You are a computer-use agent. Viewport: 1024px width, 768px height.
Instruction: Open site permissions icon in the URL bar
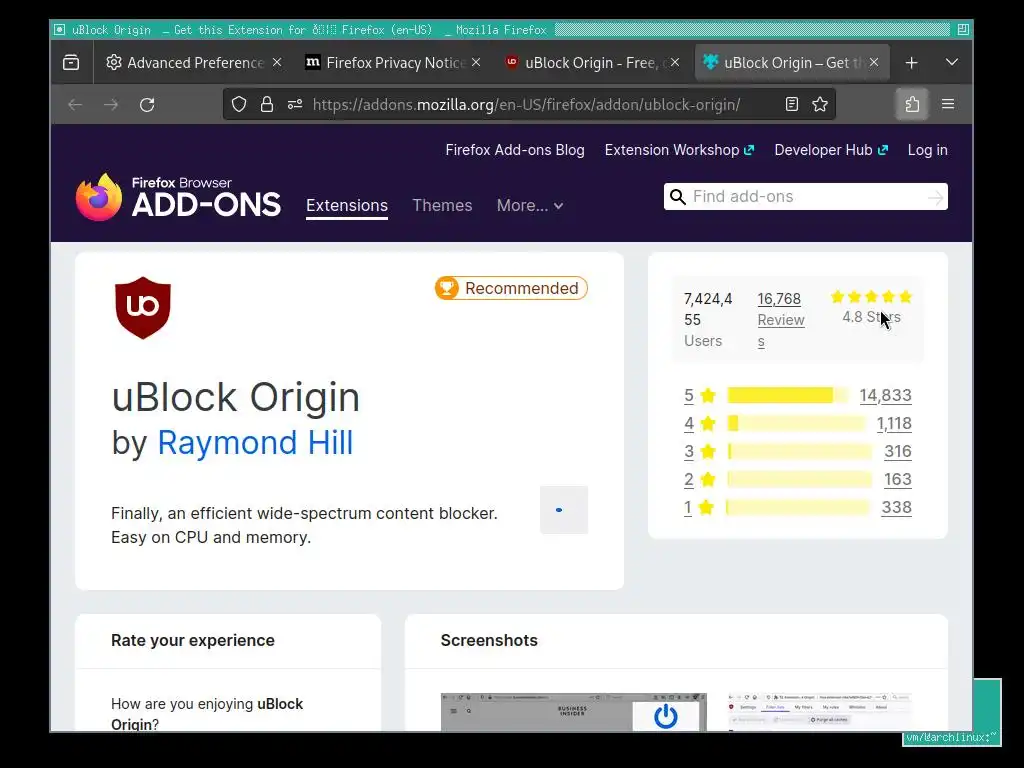[x=295, y=104]
